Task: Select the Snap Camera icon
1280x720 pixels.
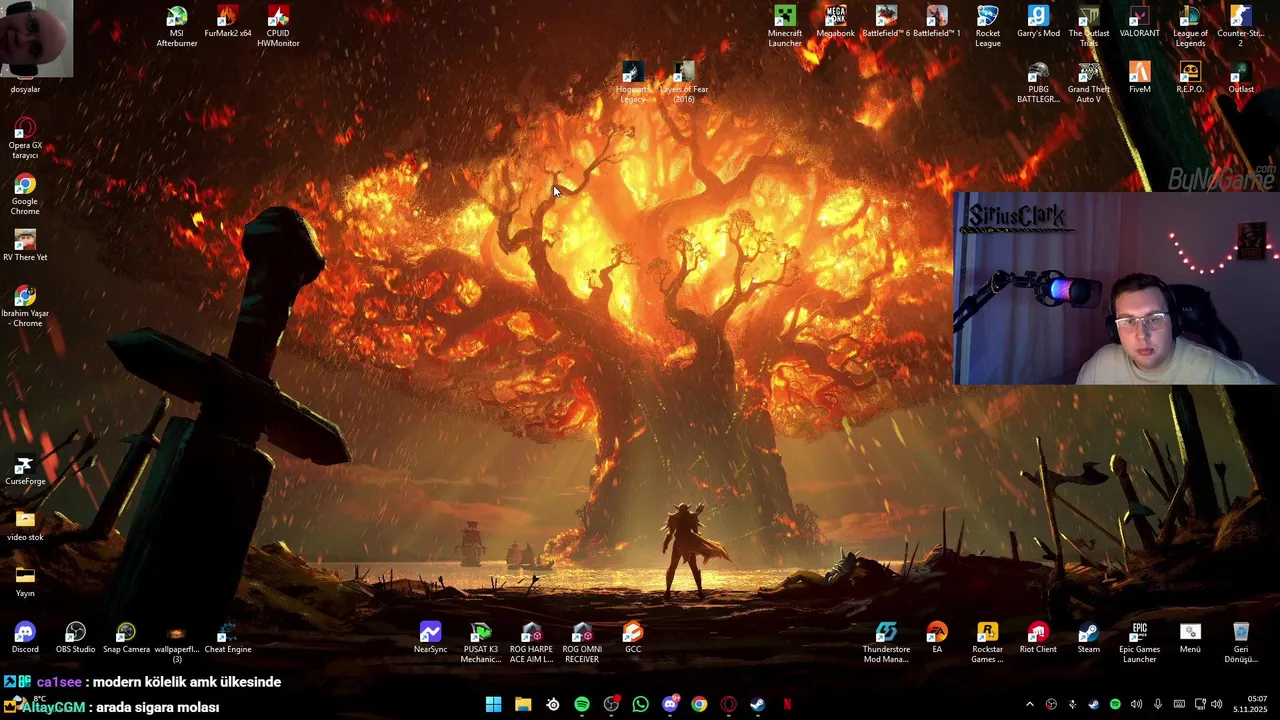Action: pos(126,639)
